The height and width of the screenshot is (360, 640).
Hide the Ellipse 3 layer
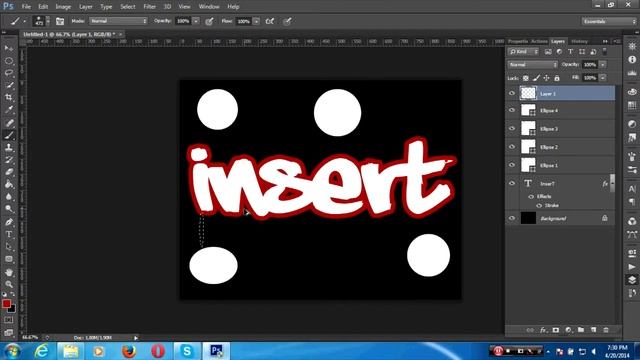point(512,129)
